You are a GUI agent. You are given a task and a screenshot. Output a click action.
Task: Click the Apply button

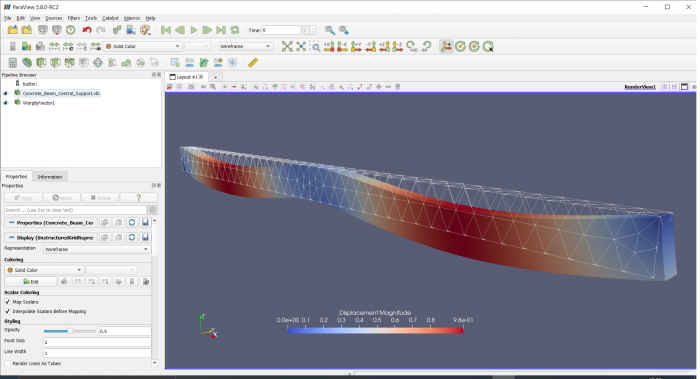tap(23, 198)
